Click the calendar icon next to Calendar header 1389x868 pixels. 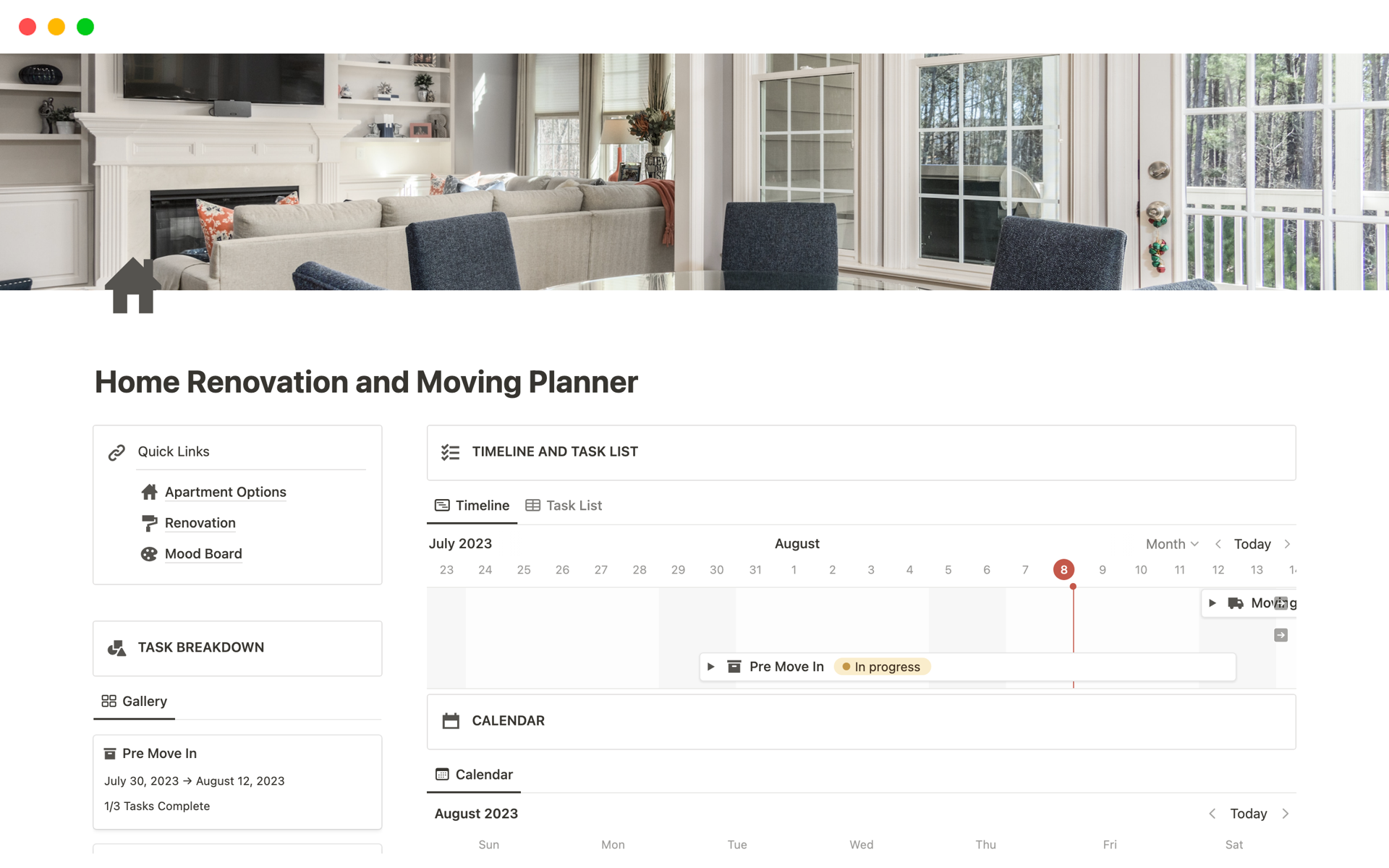pyautogui.click(x=452, y=720)
